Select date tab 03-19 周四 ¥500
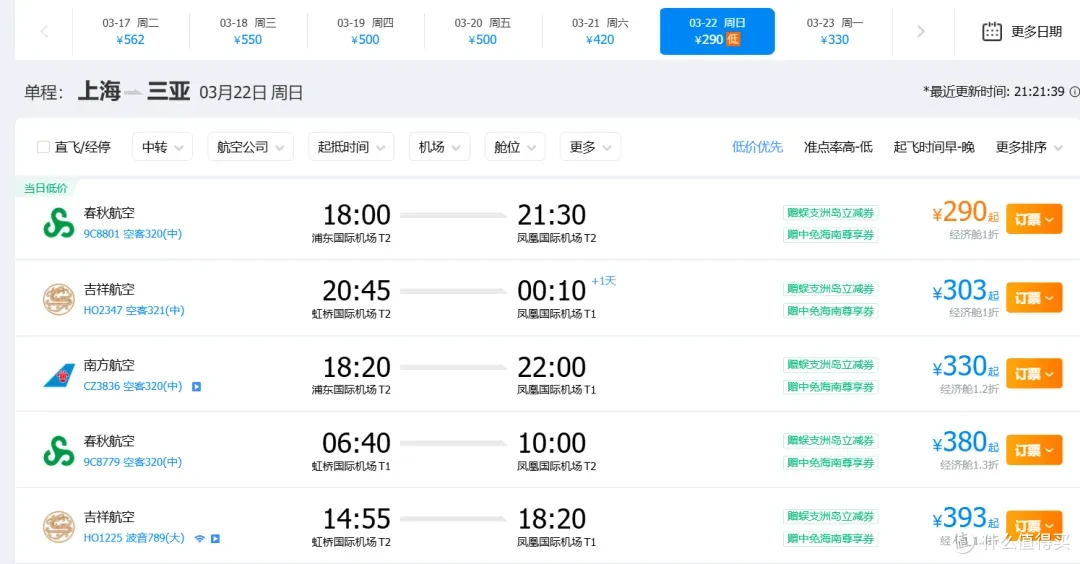 click(365, 31)
